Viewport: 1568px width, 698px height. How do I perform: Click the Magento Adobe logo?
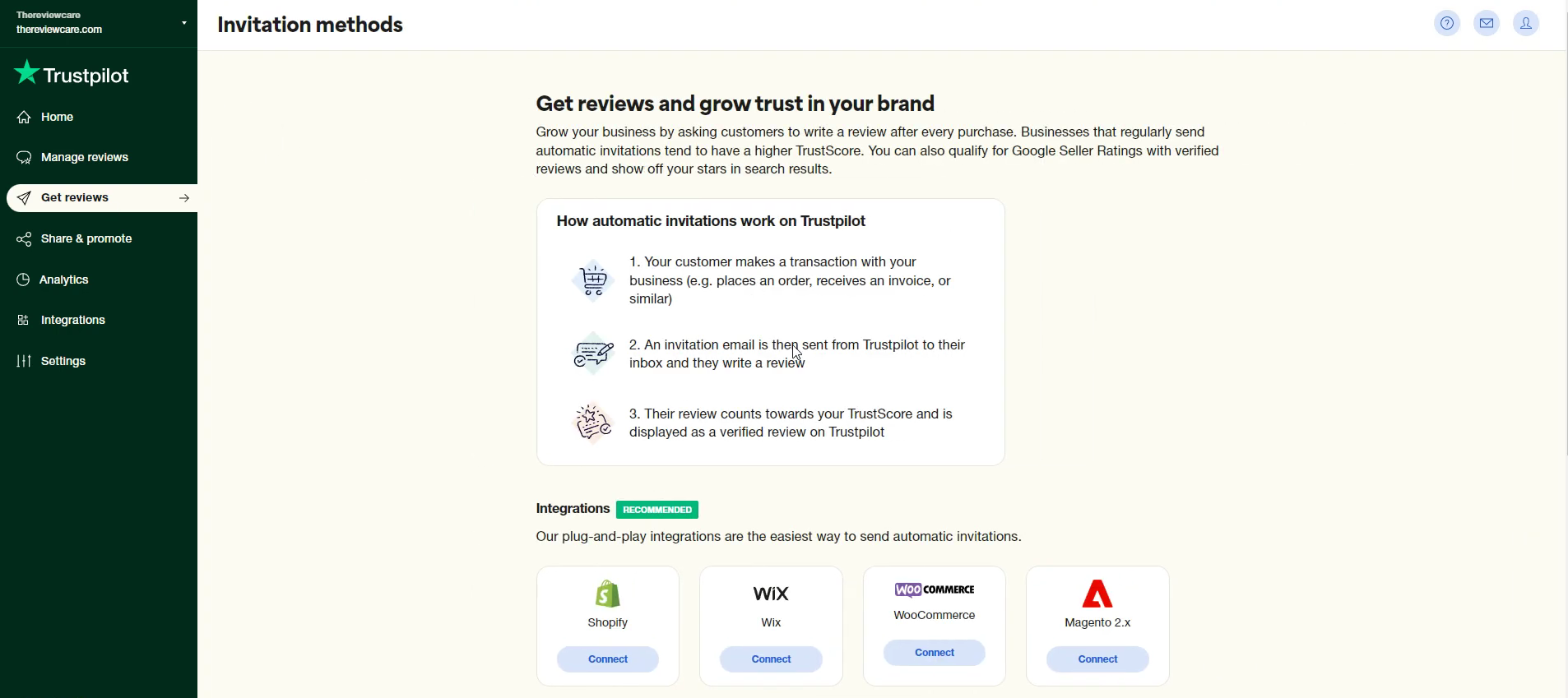point(1098,594)
